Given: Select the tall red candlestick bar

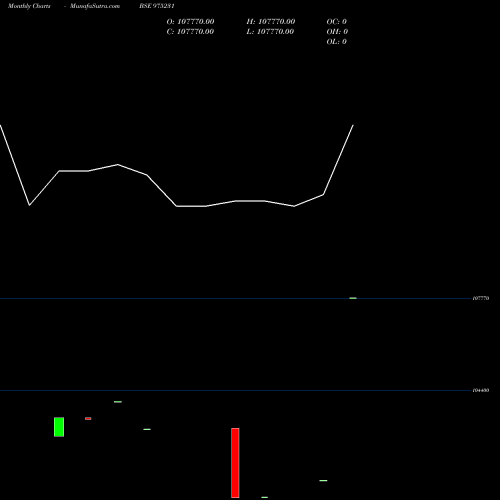Looking at the screenshot, I should (x=235, y=463).
